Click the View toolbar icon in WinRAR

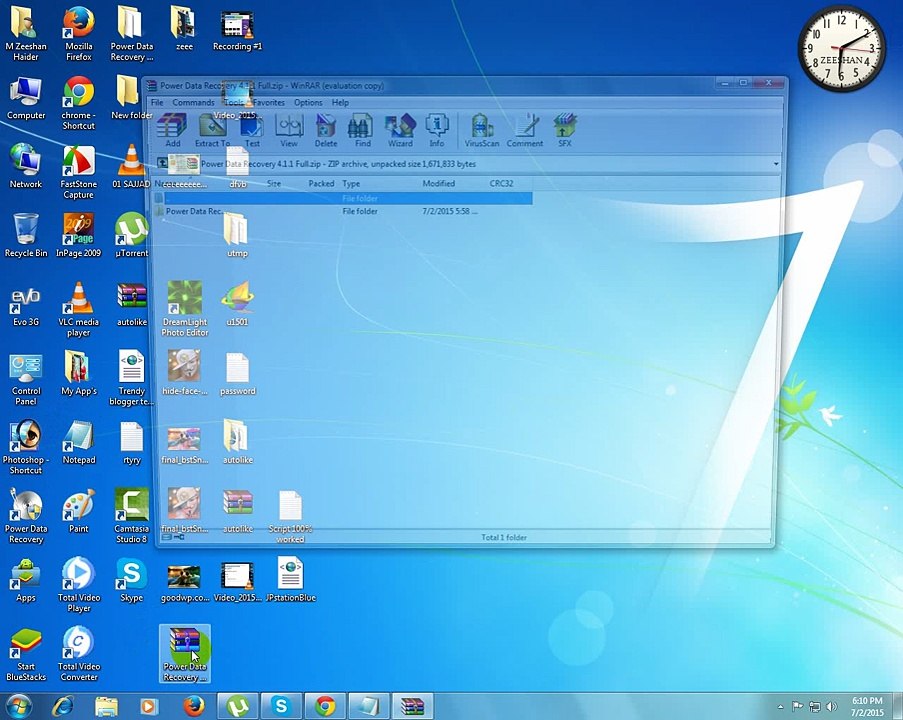click(289, 131)
